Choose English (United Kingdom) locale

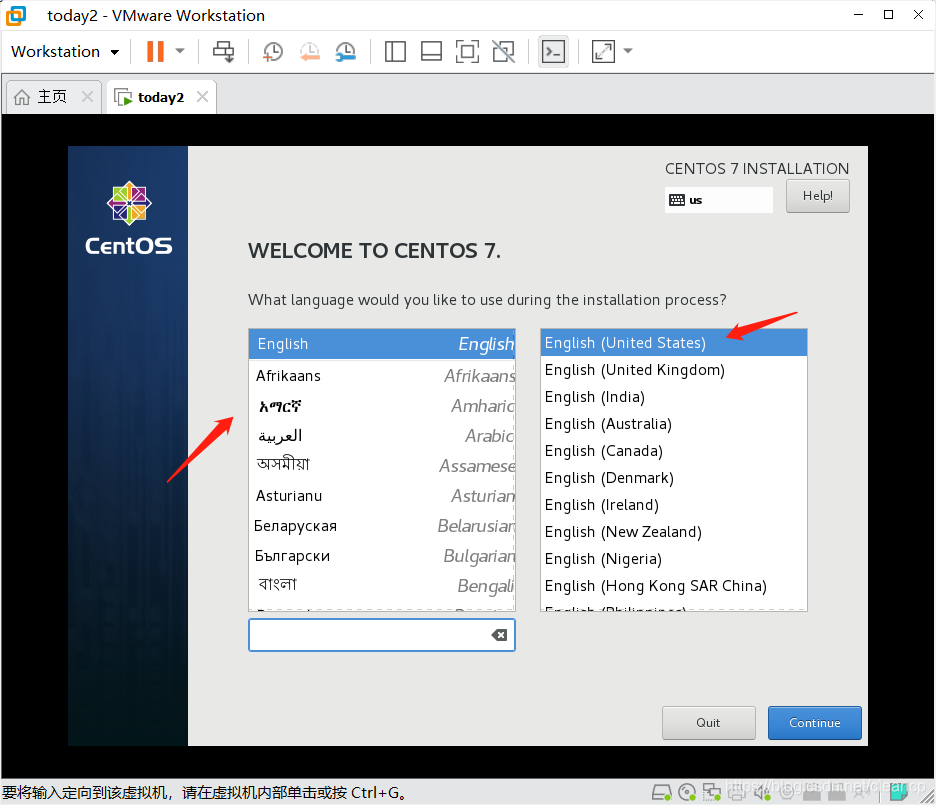(x=673, y=370)
